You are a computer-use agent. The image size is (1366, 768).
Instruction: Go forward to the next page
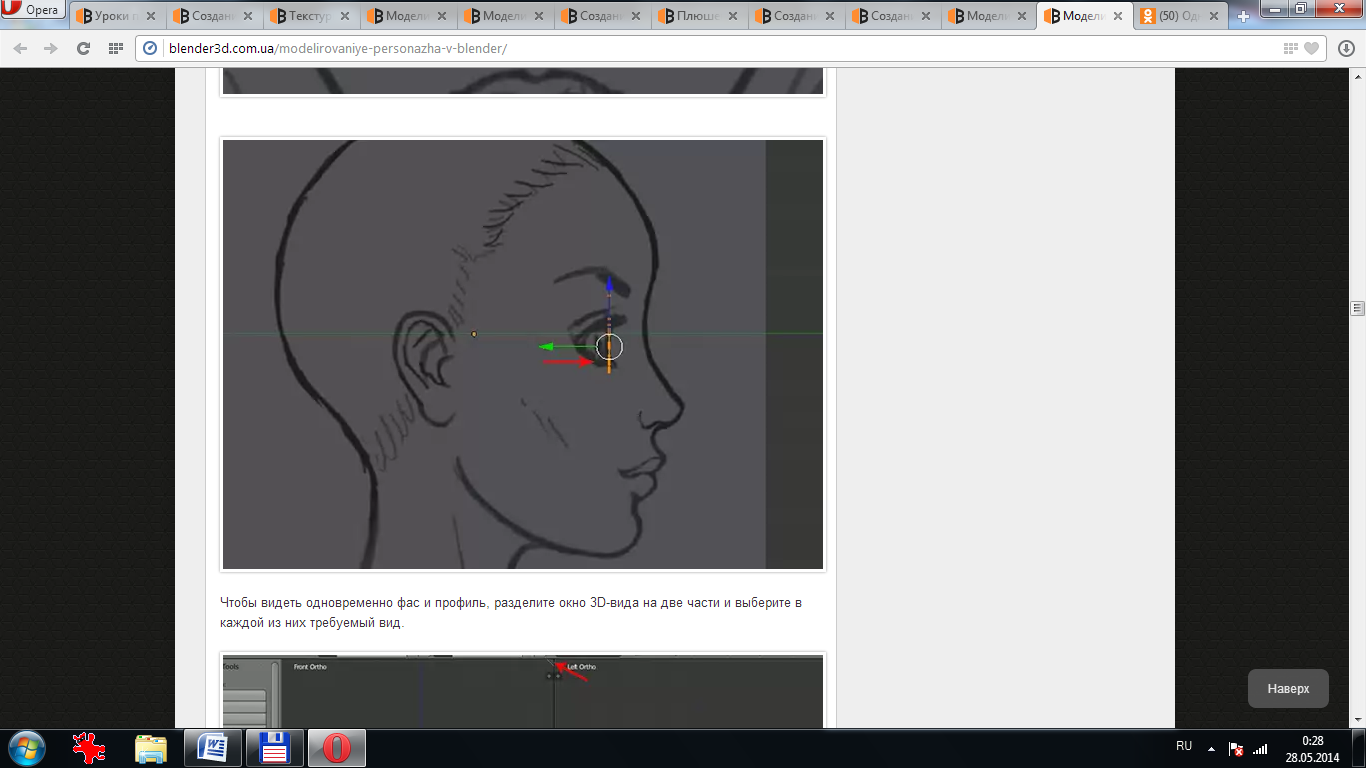point(50,48)
